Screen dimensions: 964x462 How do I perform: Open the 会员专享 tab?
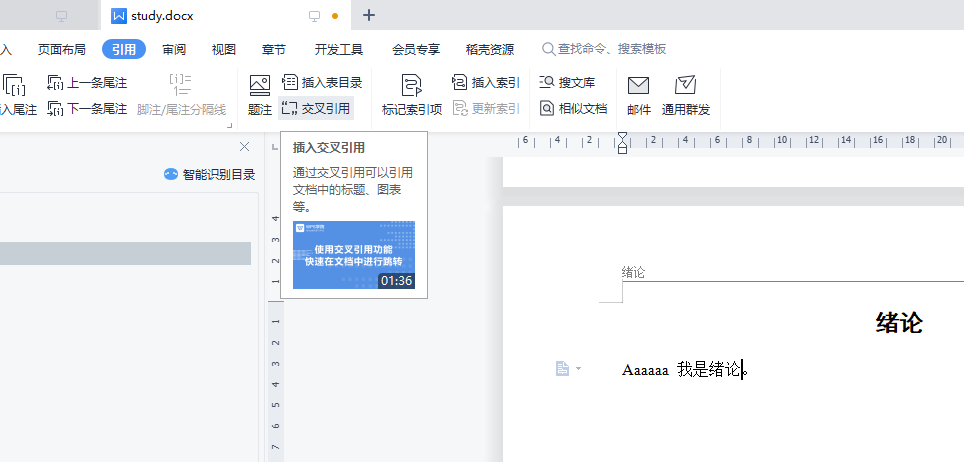[416, 49]
